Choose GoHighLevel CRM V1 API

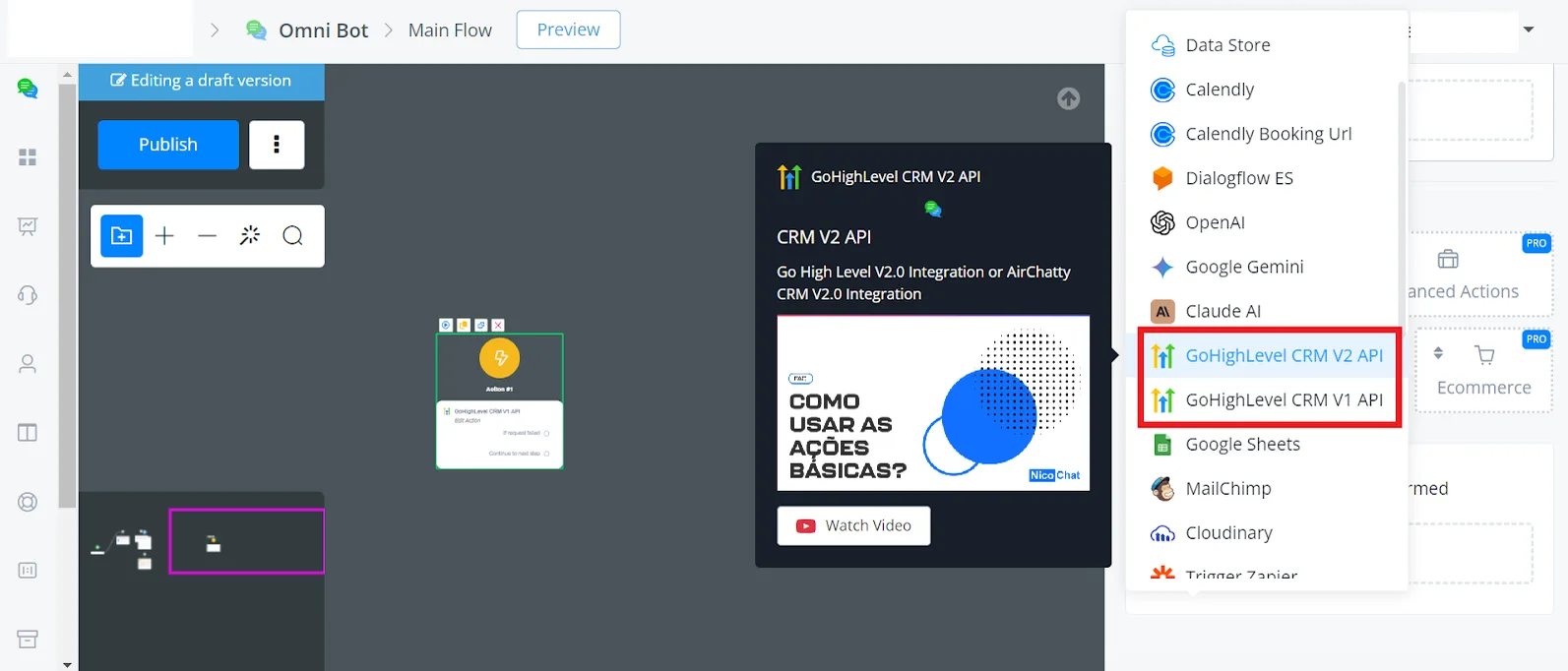pos(1268,399)
